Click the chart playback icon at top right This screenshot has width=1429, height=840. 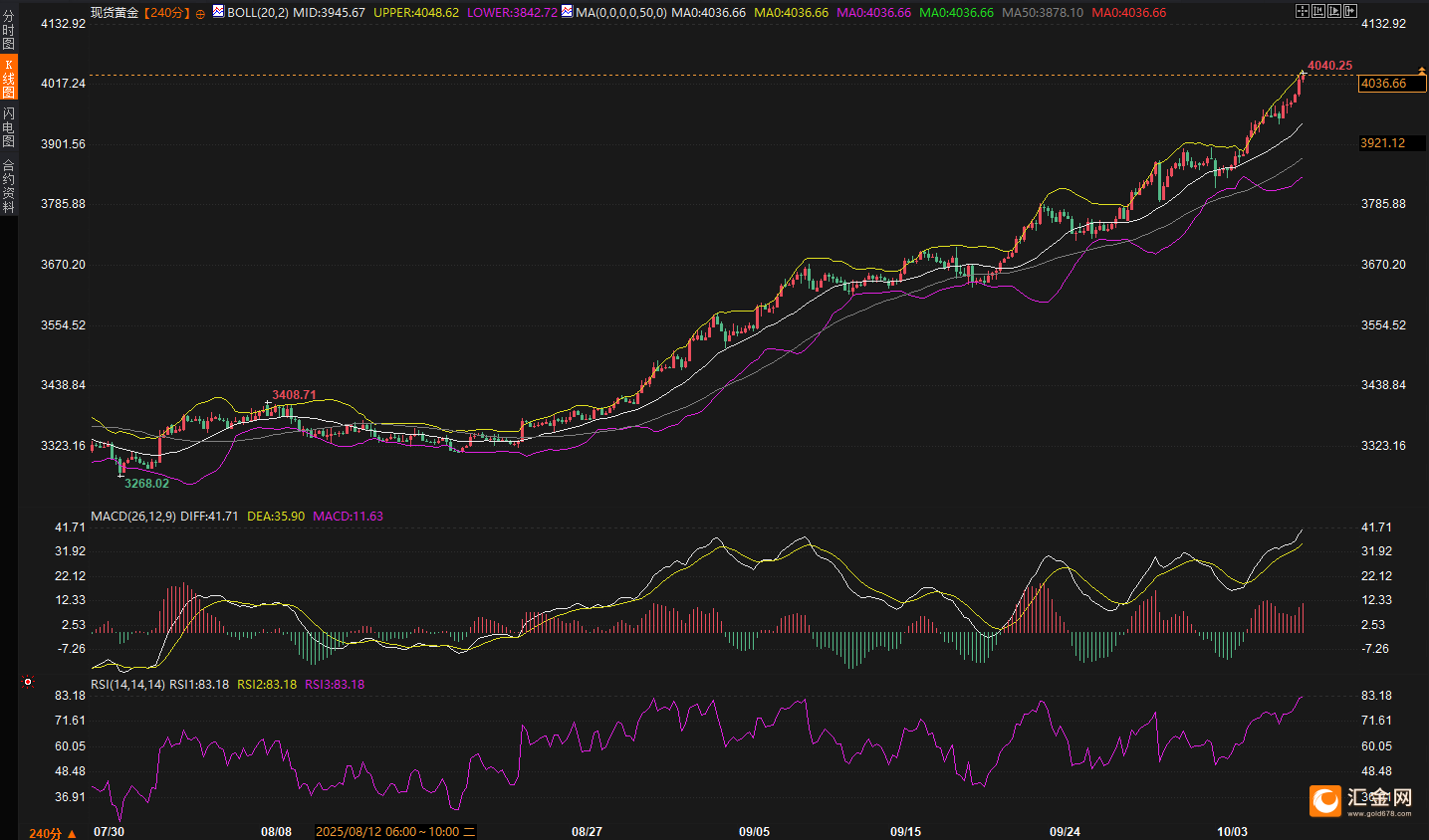1333,11
